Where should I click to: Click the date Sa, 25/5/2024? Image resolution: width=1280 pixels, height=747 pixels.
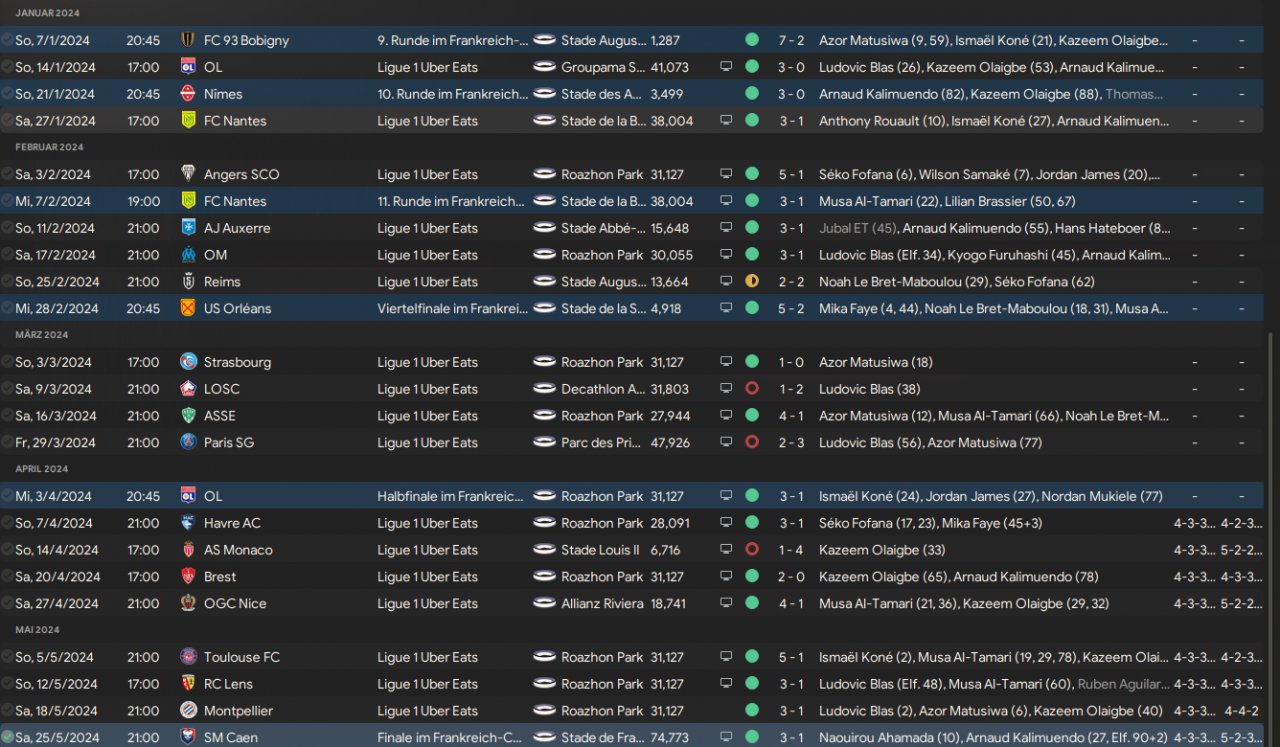tap(57, 738)
